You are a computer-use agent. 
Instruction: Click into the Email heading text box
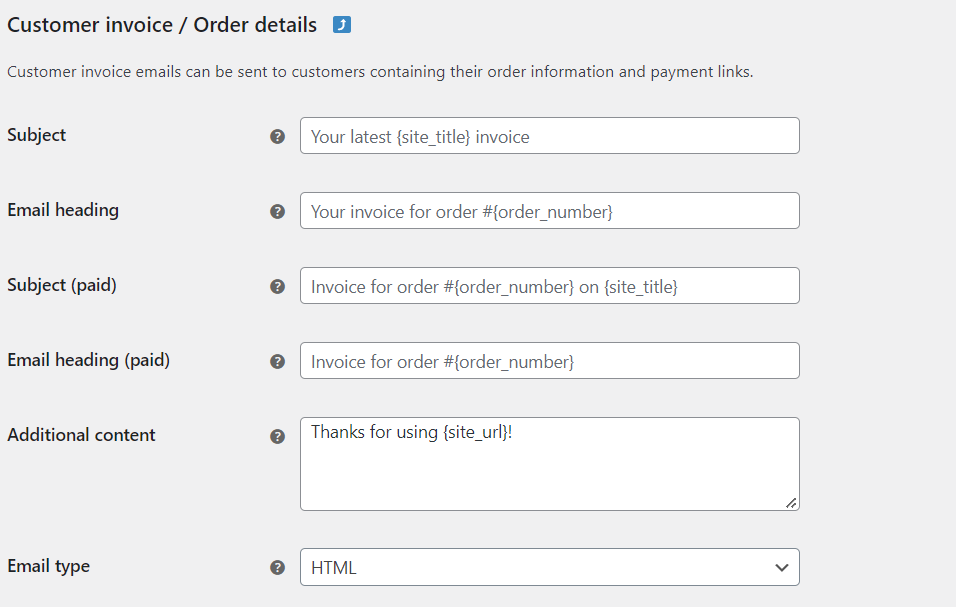549,211
